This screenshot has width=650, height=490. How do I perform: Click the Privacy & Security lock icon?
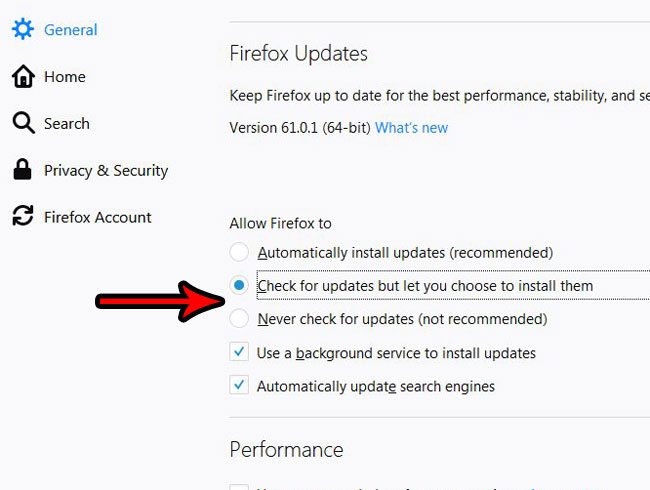[22, 170]
